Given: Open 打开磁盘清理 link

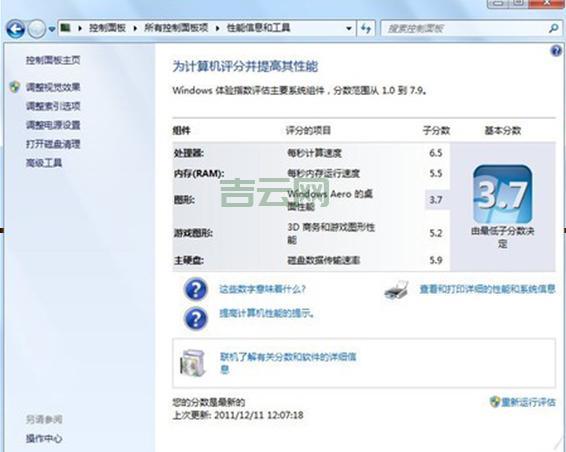Looking at the screenshot, I should [53, 144].
